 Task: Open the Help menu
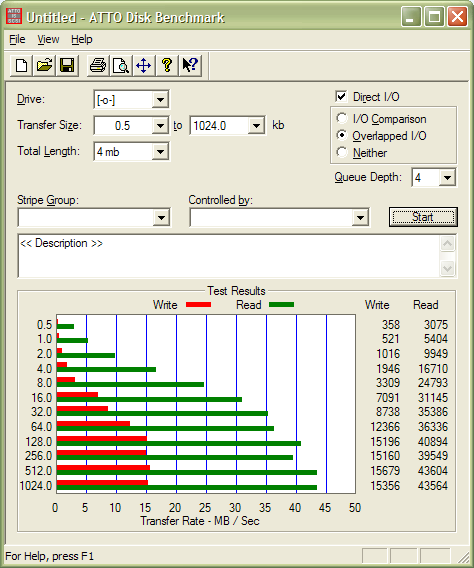(x=81, y=39)
